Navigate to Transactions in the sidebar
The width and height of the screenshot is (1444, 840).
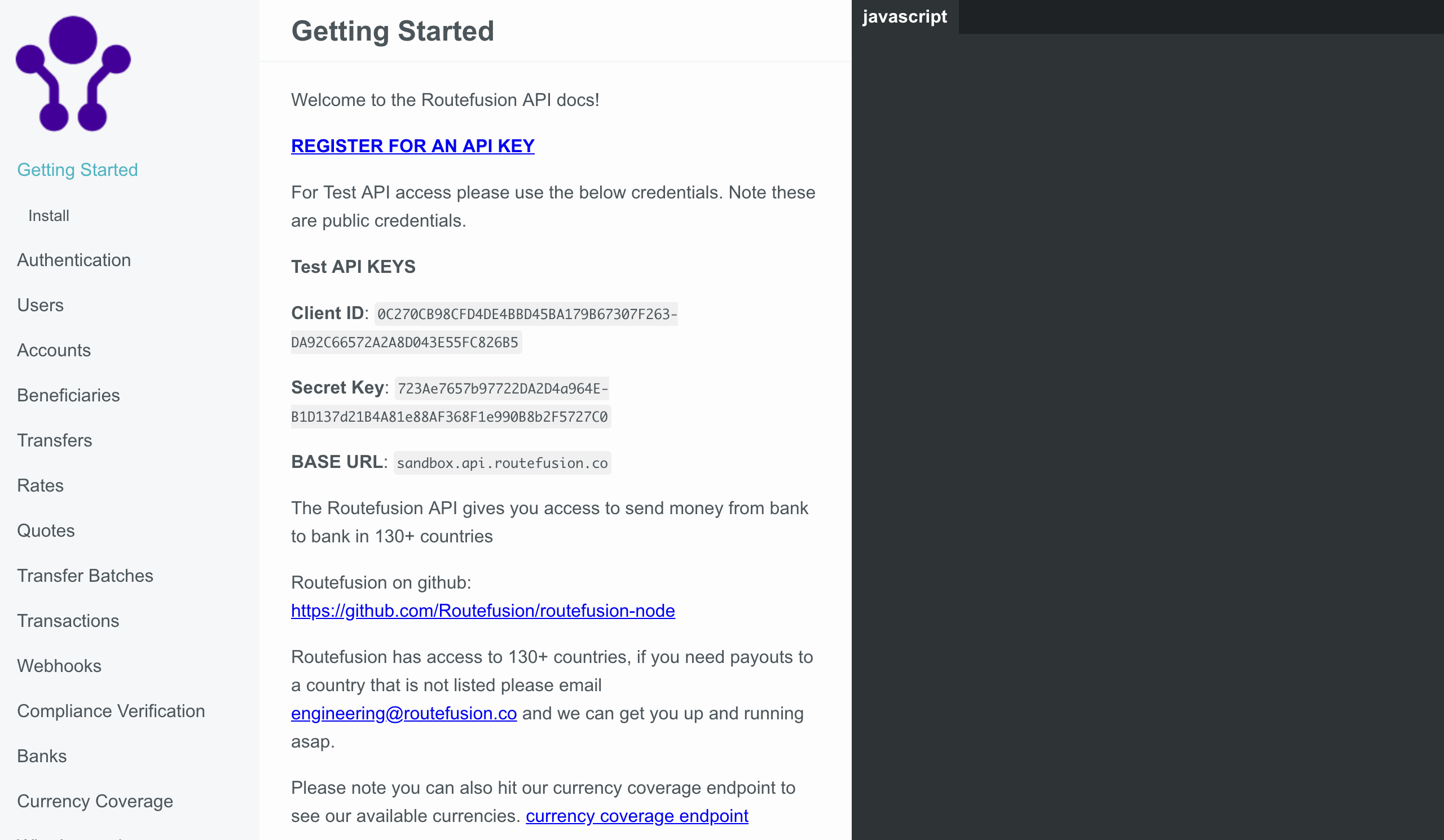click(68, 621)
